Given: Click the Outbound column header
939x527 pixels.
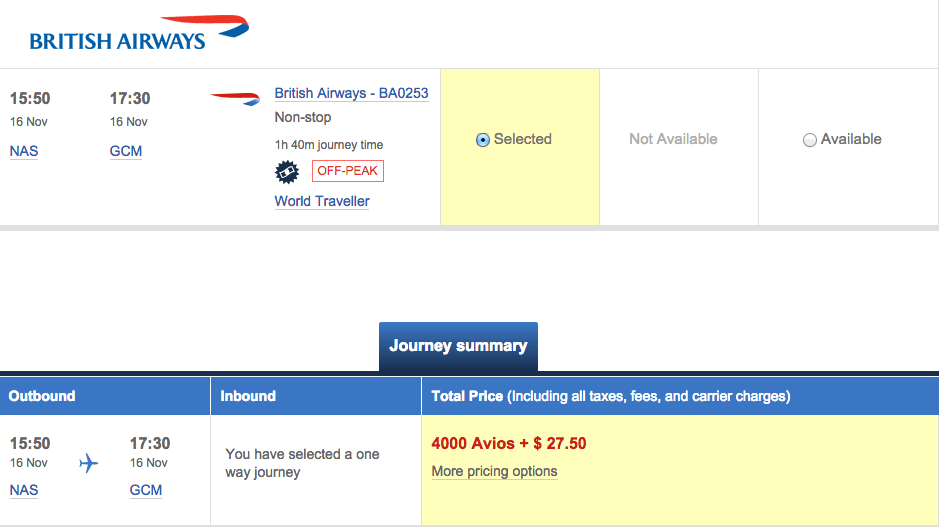Looking at the screenshot, I should (x=105, y=396).
